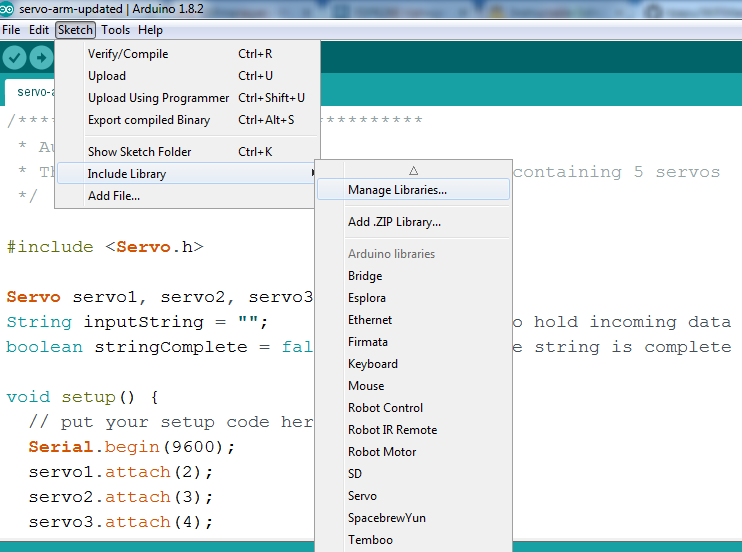The width and height of the screenshot is (742, 552).
Task: Choose Add .ZIP Library...
Action: 414,222
